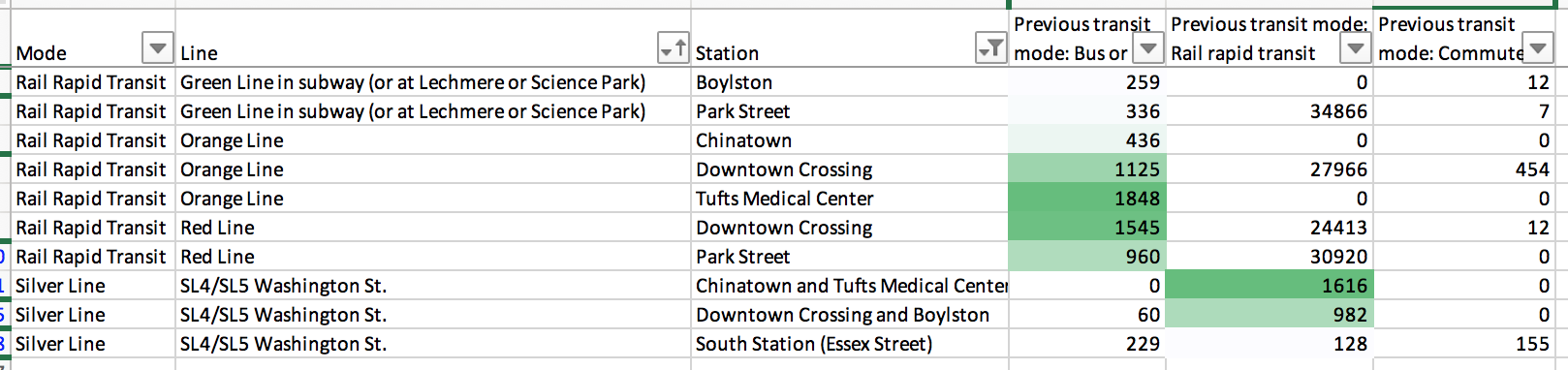The image size is (1568, 370).
Task: Select the Chinatown and Tufts Medical Center cell
Action: [850, 286]
